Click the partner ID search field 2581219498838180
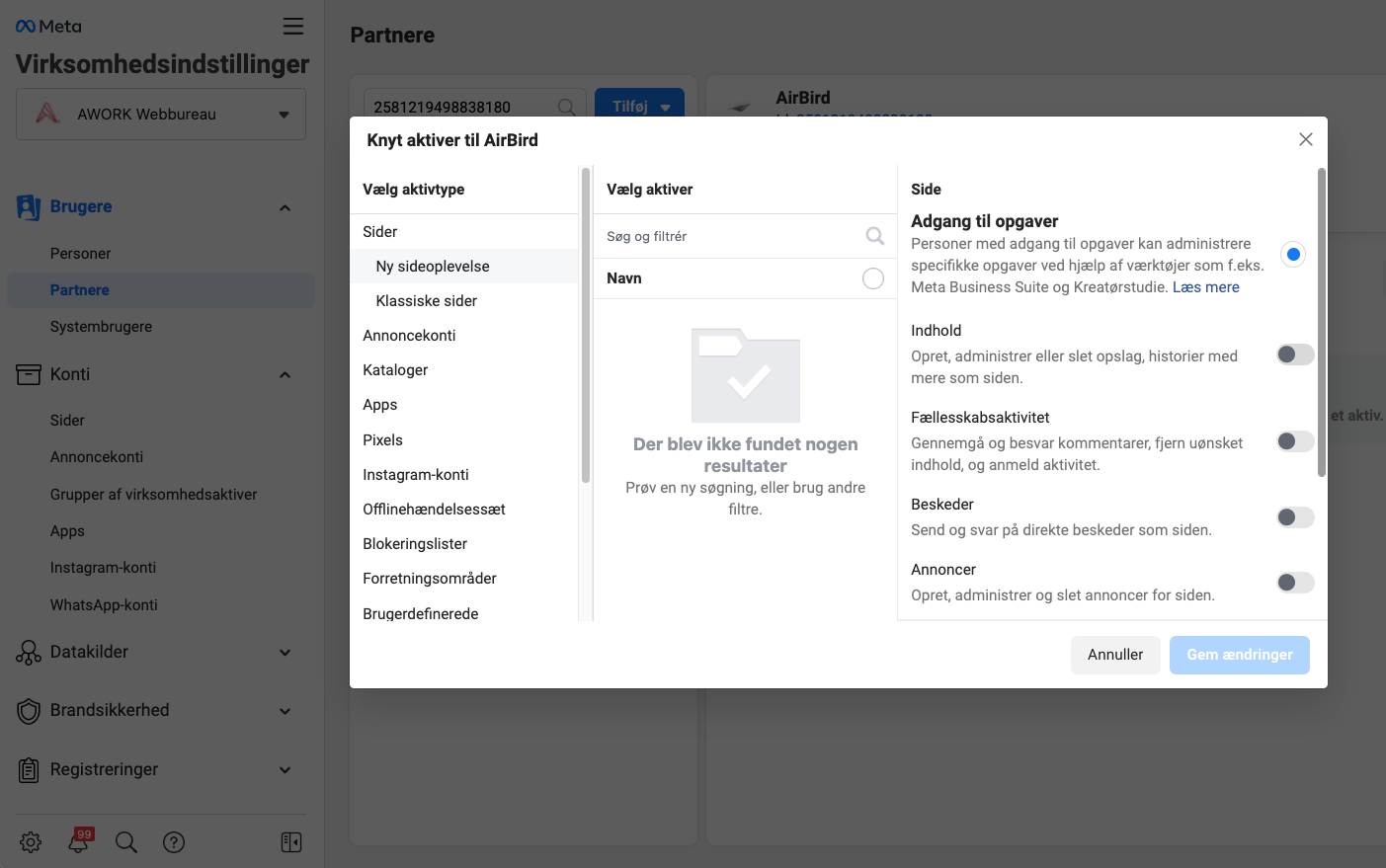The width and height of the screenshot is (1386, 868). click(475, 107)
